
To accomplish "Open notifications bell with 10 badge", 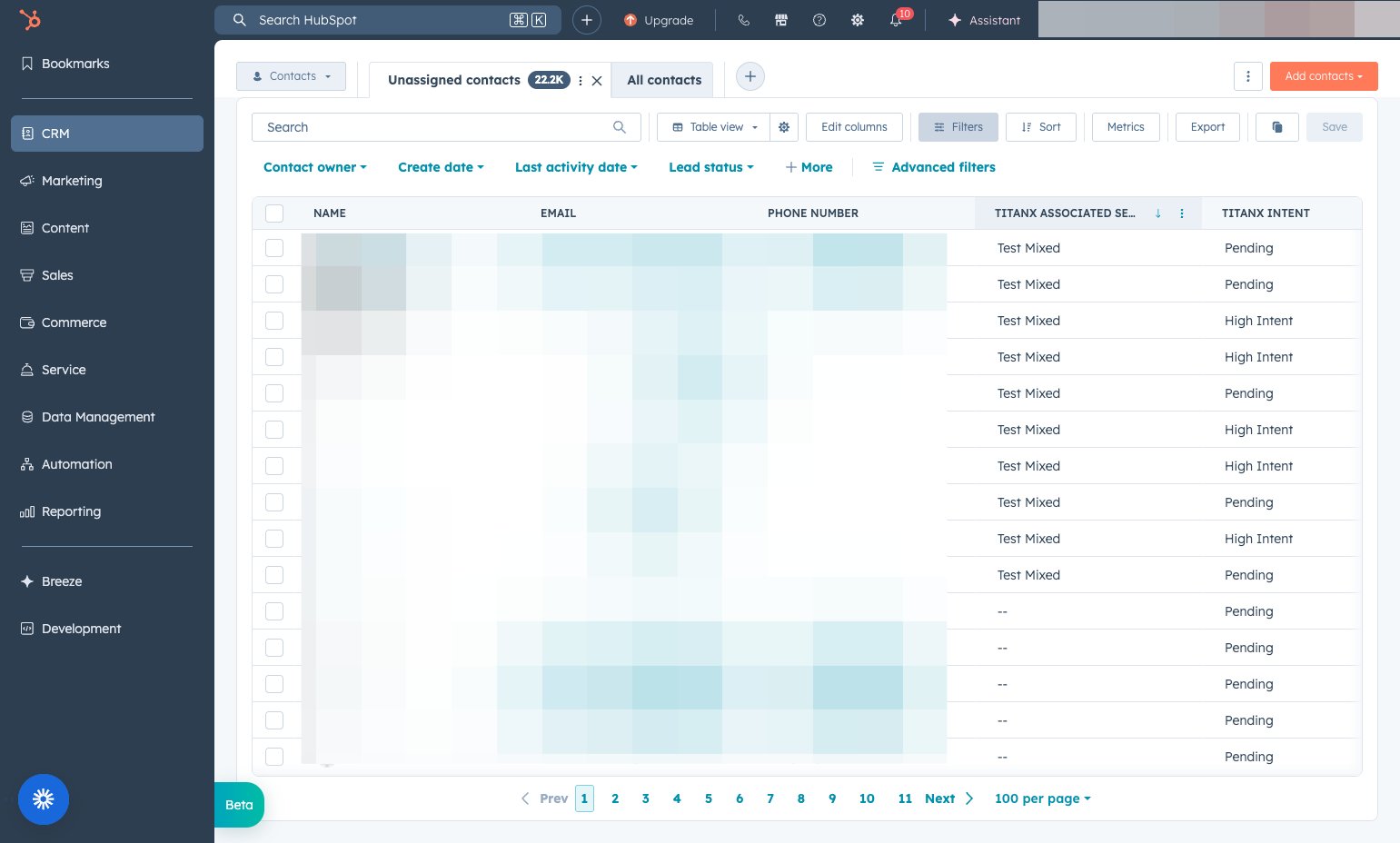I will [x=897, y=19].
